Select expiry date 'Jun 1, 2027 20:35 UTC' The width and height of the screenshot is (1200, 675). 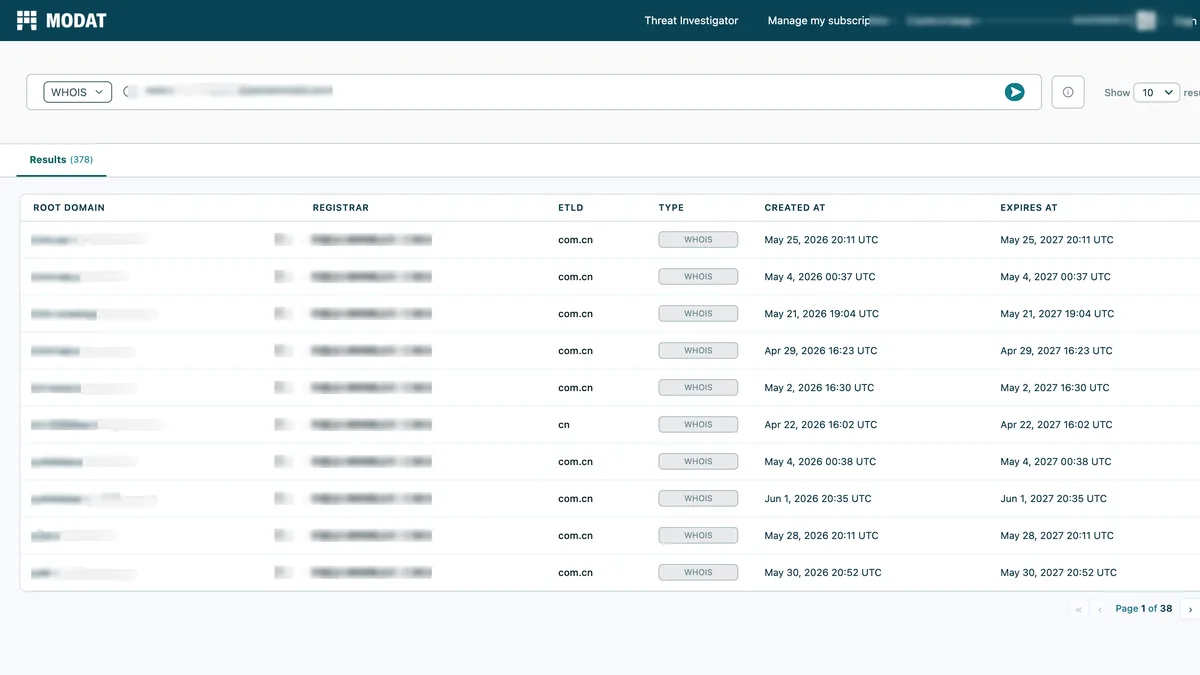click(1053, 499)
